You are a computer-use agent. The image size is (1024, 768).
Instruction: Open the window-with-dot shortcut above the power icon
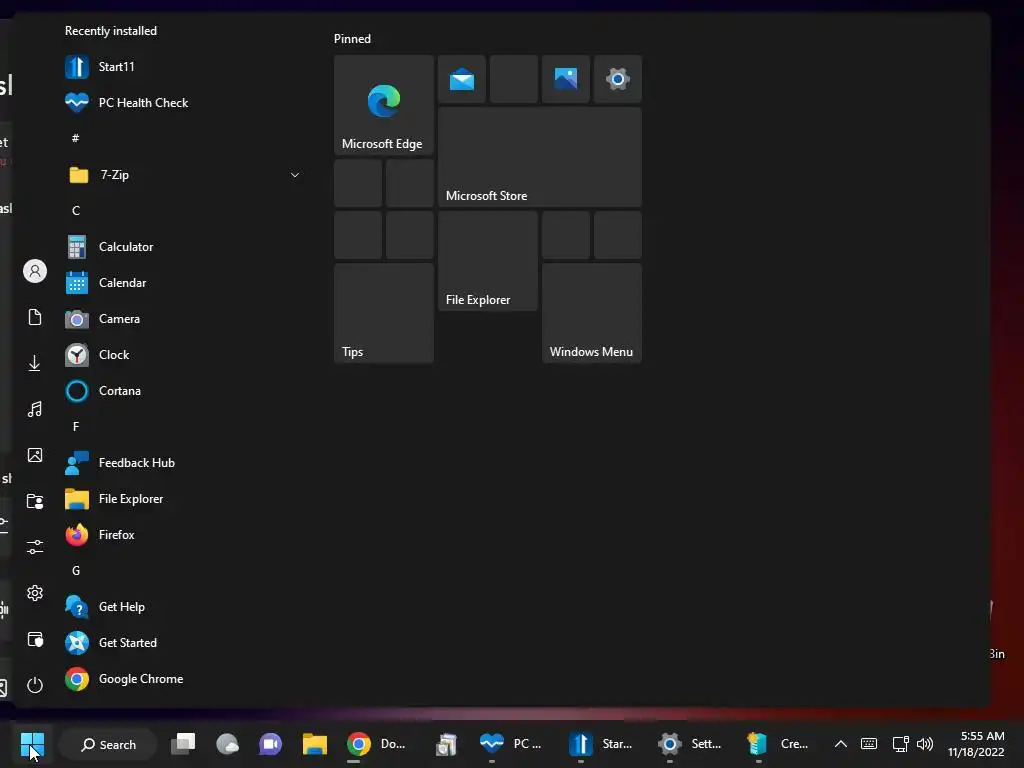(x=35, y=639)
